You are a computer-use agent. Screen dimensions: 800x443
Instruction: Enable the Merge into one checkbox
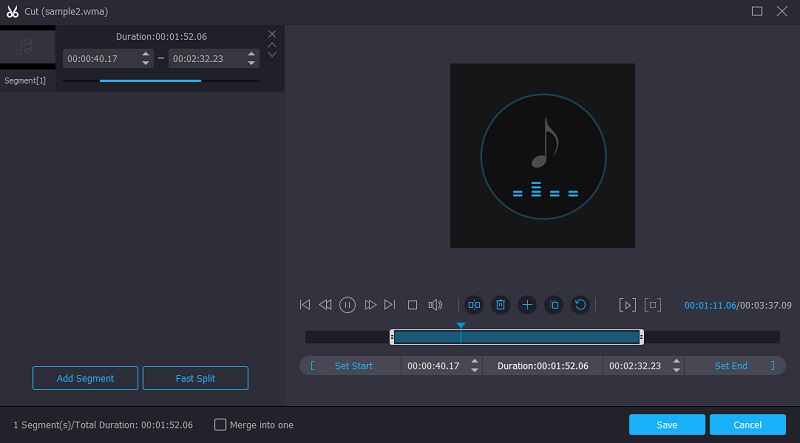pos(221,425)
